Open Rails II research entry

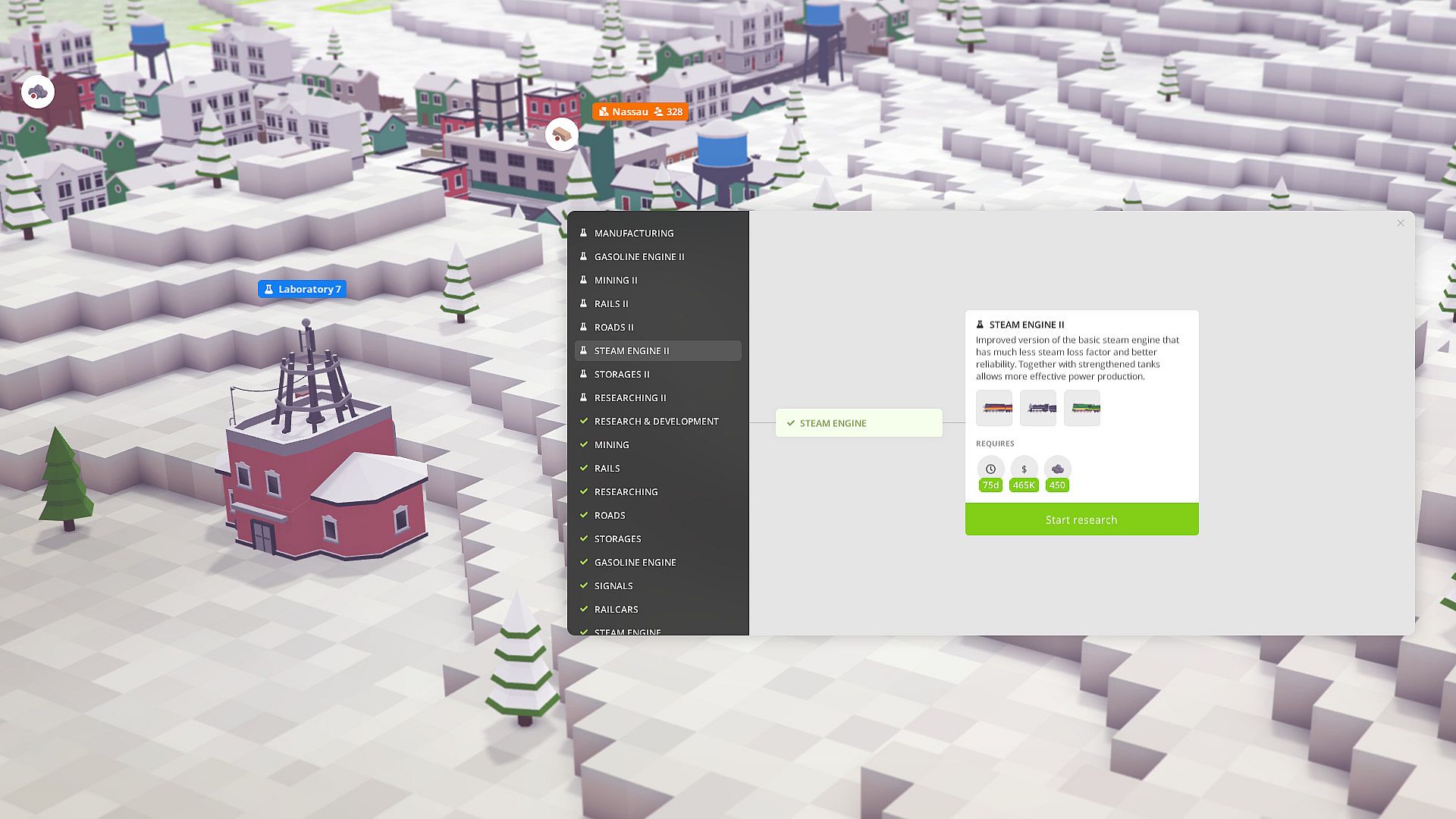pos(611,303)
